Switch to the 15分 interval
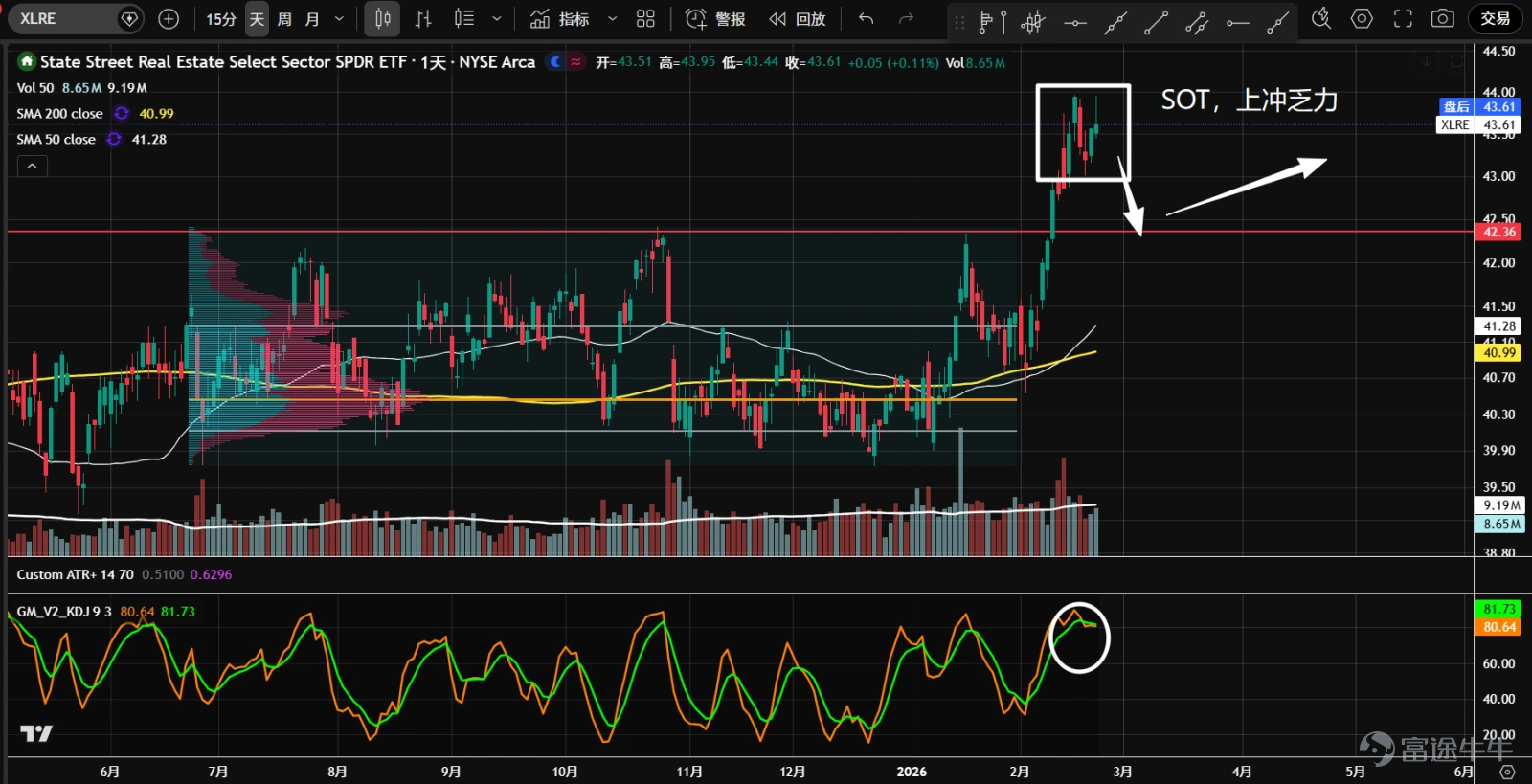1532x784 pixels. [221, 19]
